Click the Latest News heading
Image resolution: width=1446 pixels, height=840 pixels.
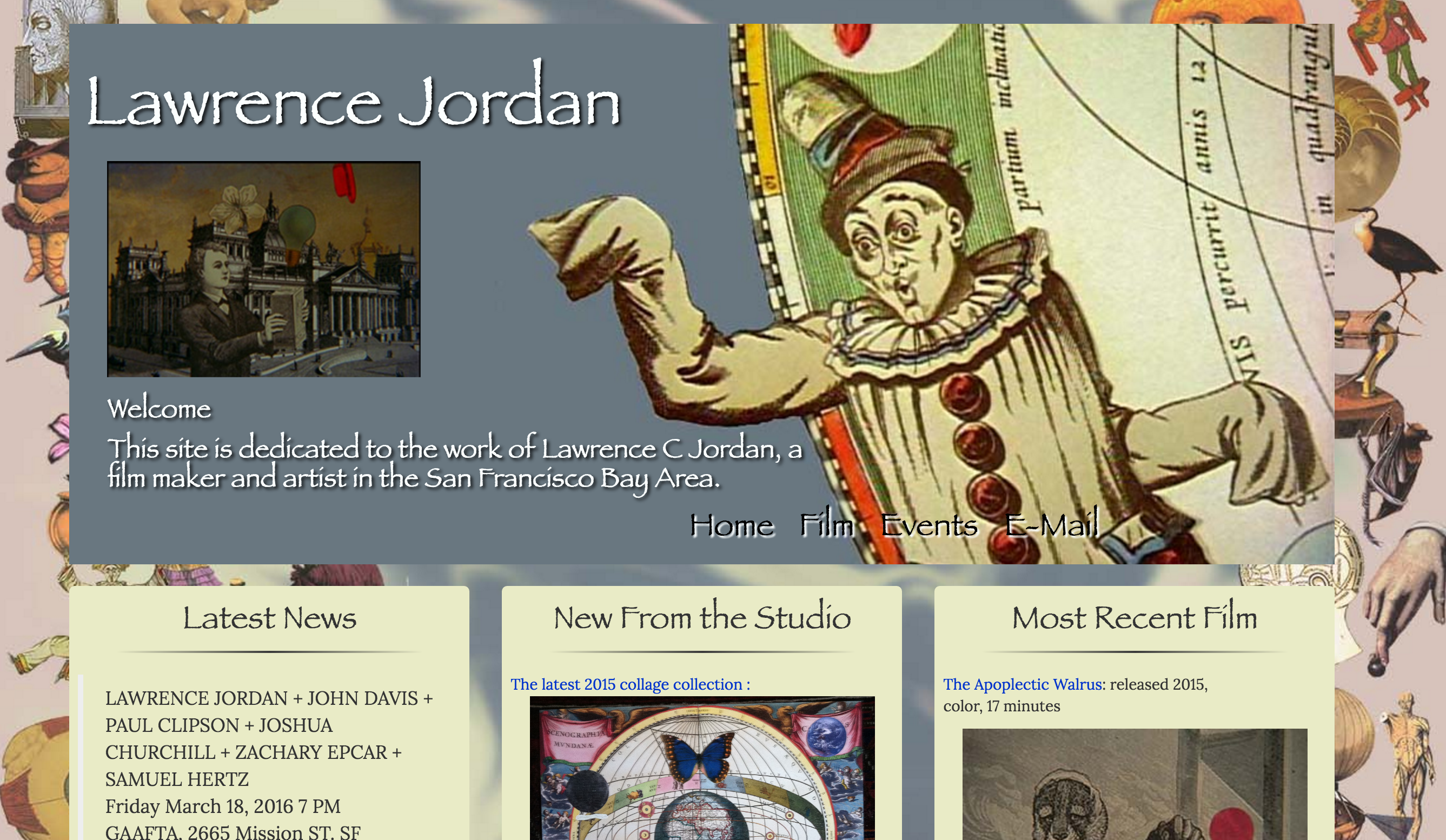[269, 618]
